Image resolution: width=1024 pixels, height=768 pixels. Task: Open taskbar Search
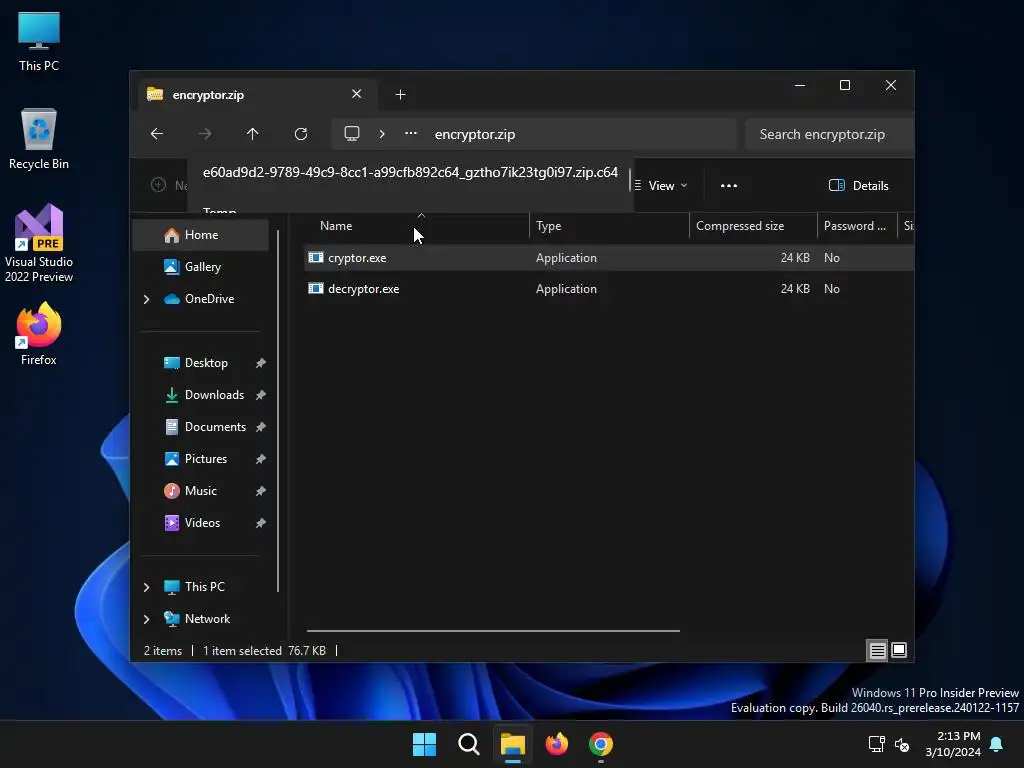469,744
